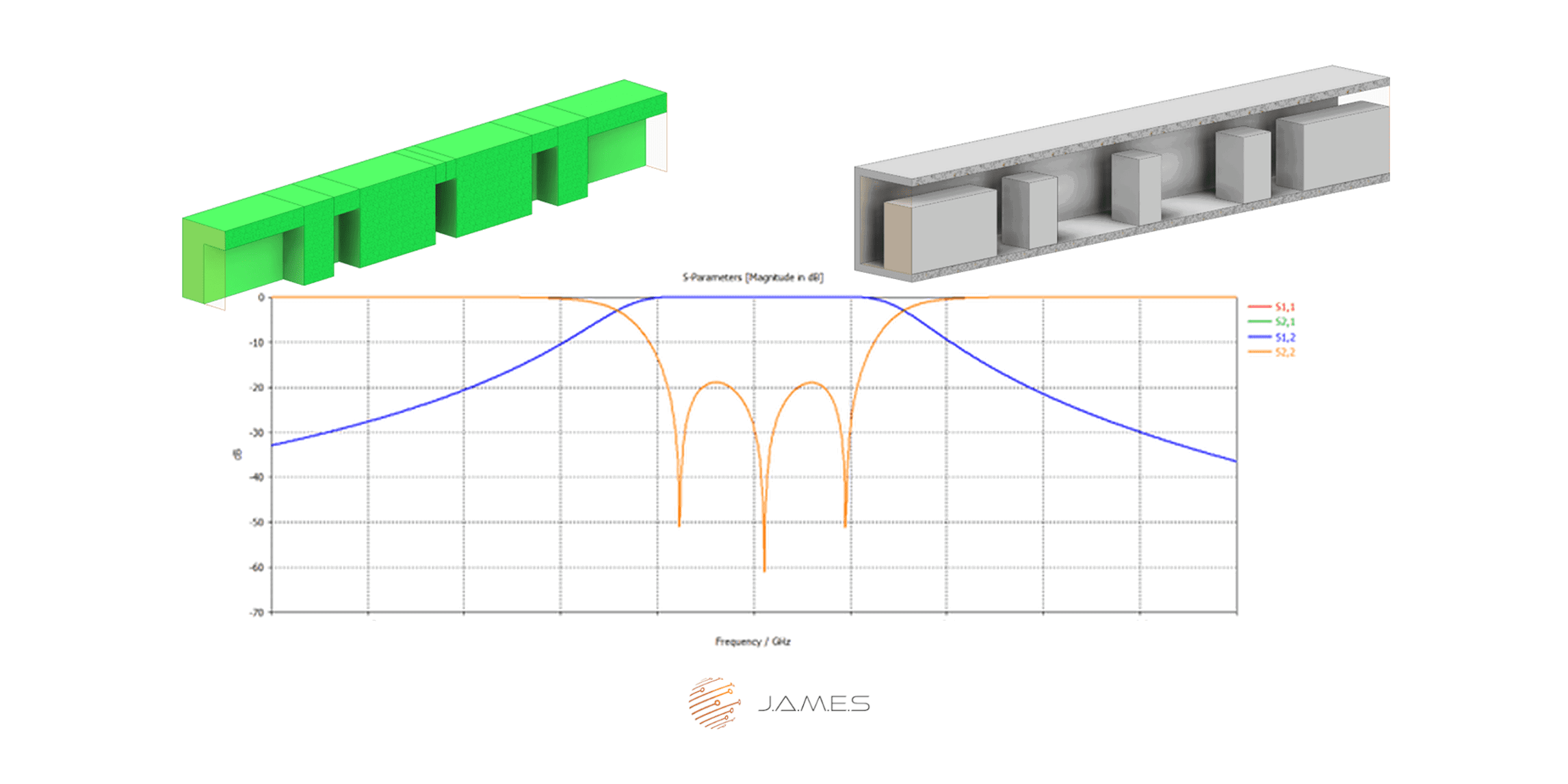Select the S2,2 legend entry

[1272, 352]
